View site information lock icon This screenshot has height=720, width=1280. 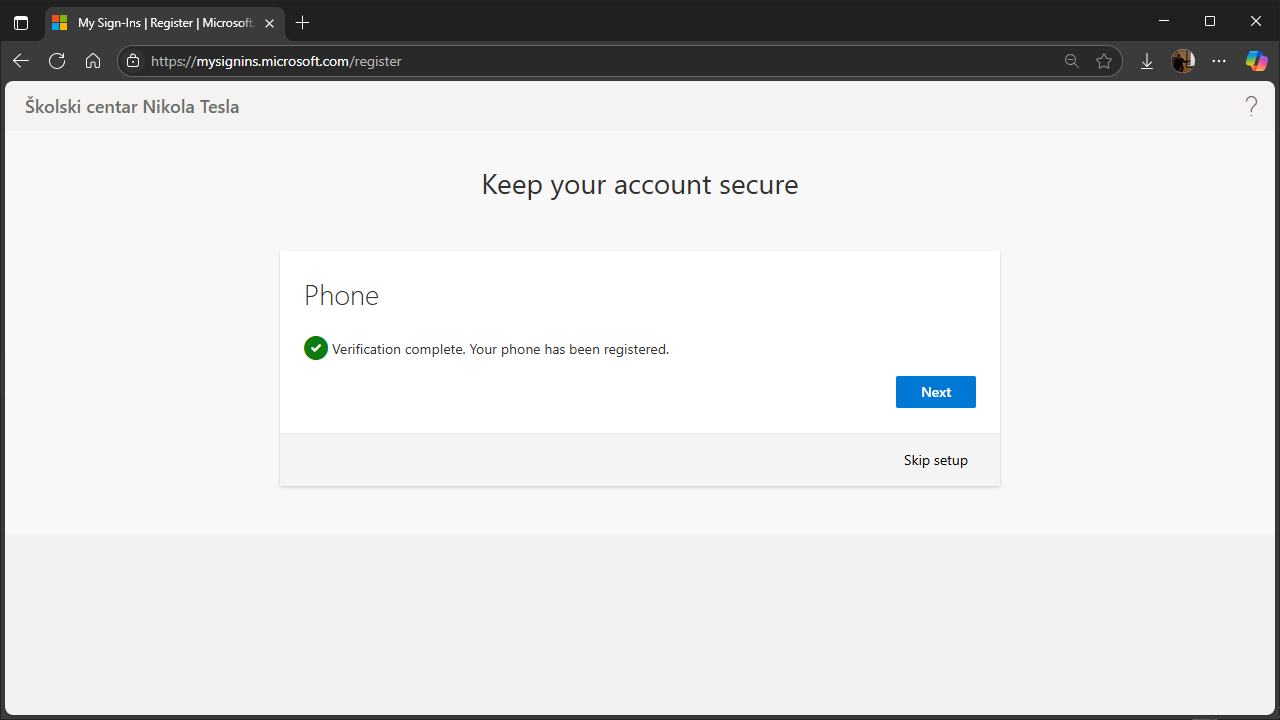[134, 61]
